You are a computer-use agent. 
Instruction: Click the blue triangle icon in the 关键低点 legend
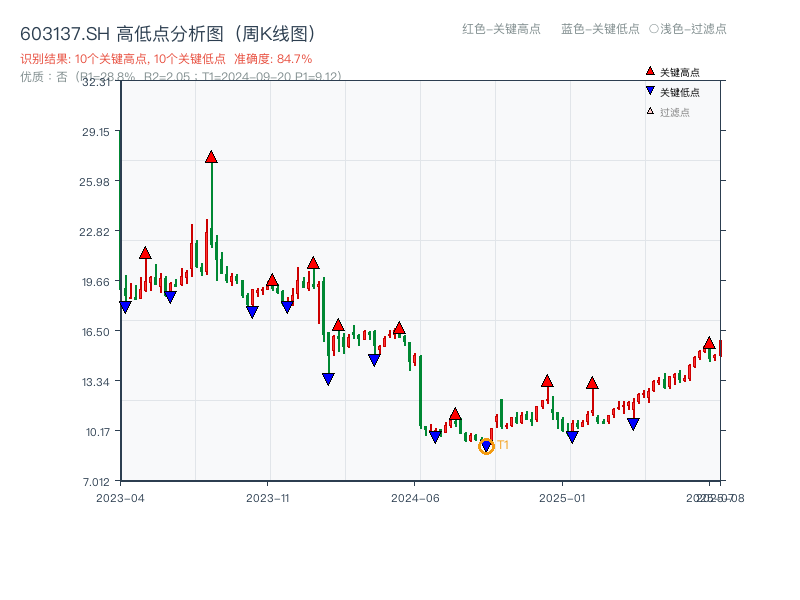[650, 91]
